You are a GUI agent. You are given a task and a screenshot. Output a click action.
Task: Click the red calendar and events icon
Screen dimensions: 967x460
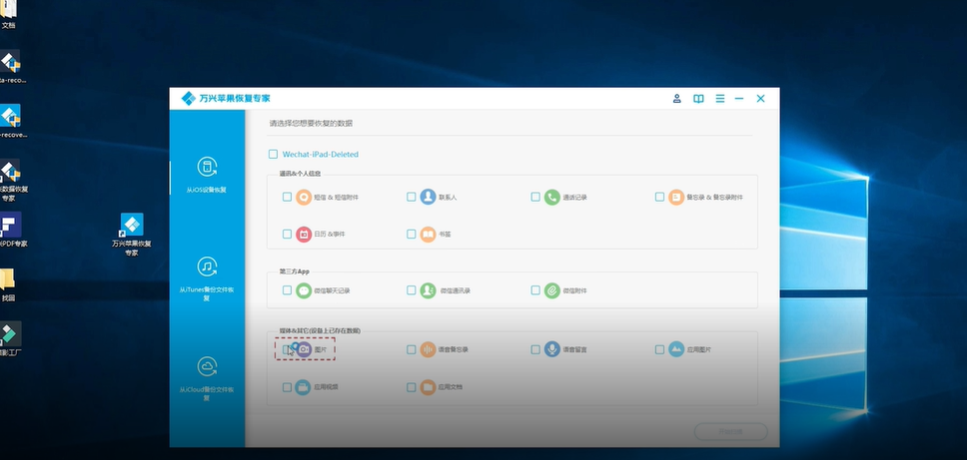303,234
